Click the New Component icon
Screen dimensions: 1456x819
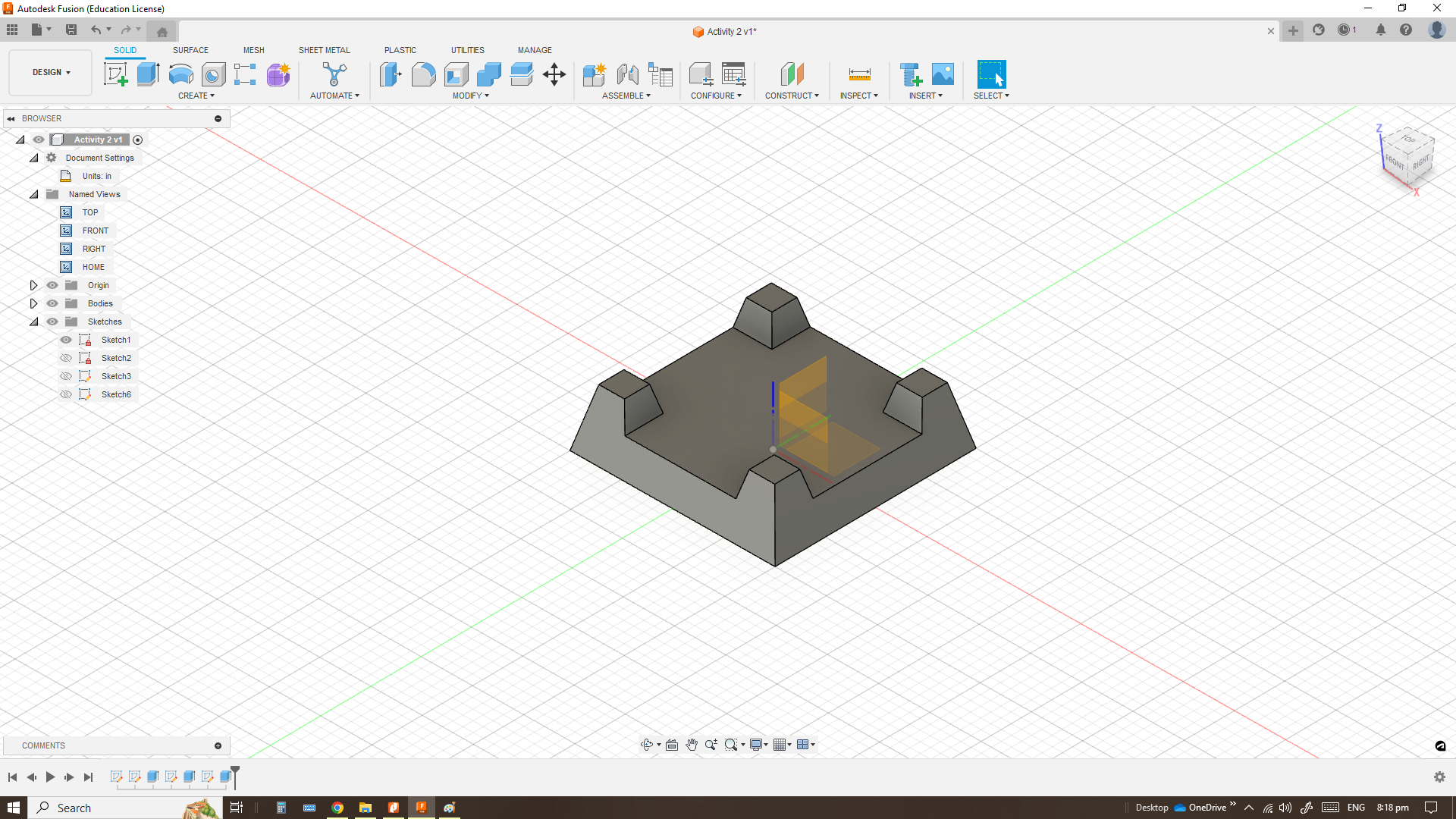tap(595, 74)
